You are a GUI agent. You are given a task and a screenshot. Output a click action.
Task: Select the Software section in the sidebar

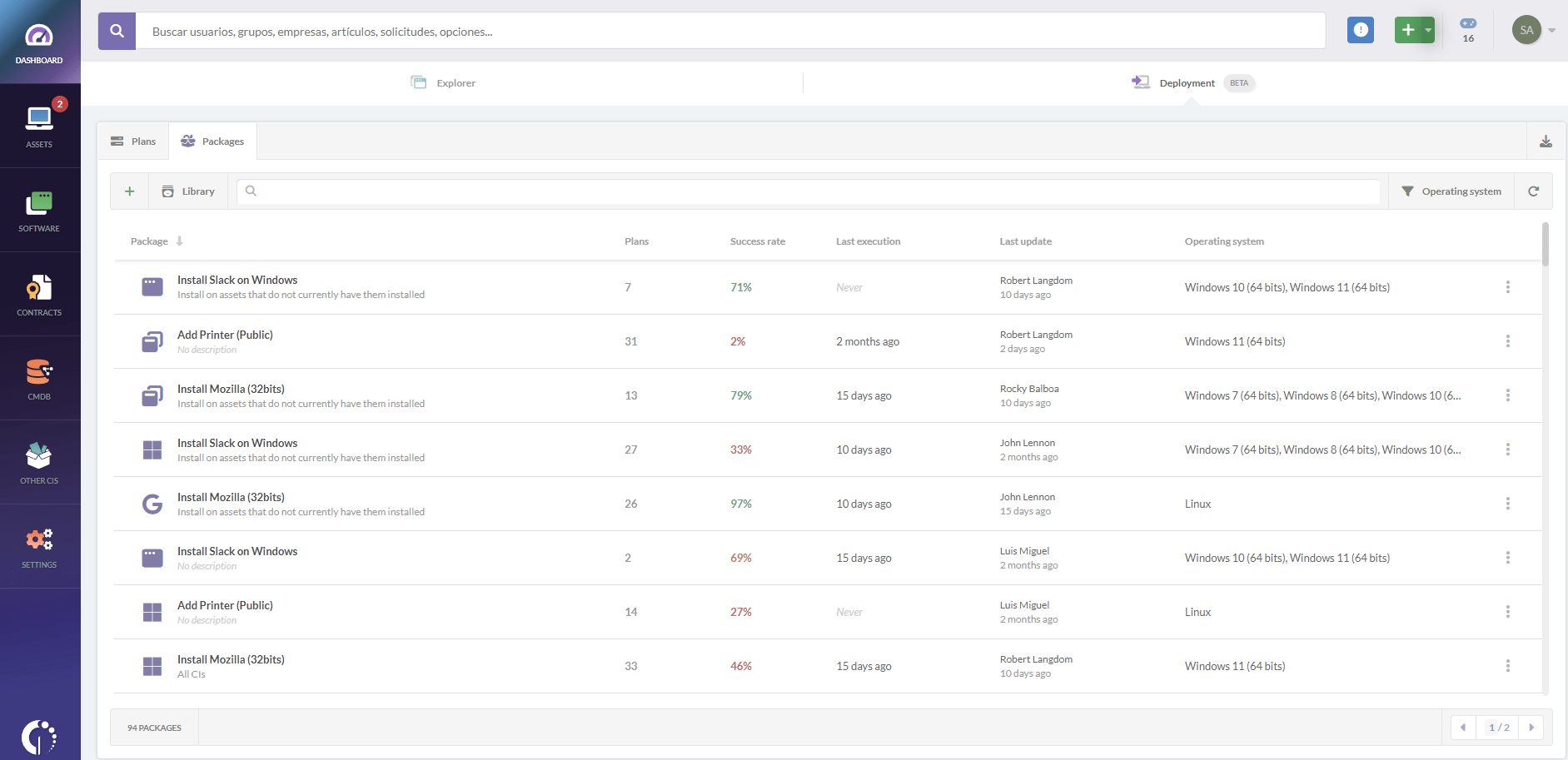pos(38,210)
